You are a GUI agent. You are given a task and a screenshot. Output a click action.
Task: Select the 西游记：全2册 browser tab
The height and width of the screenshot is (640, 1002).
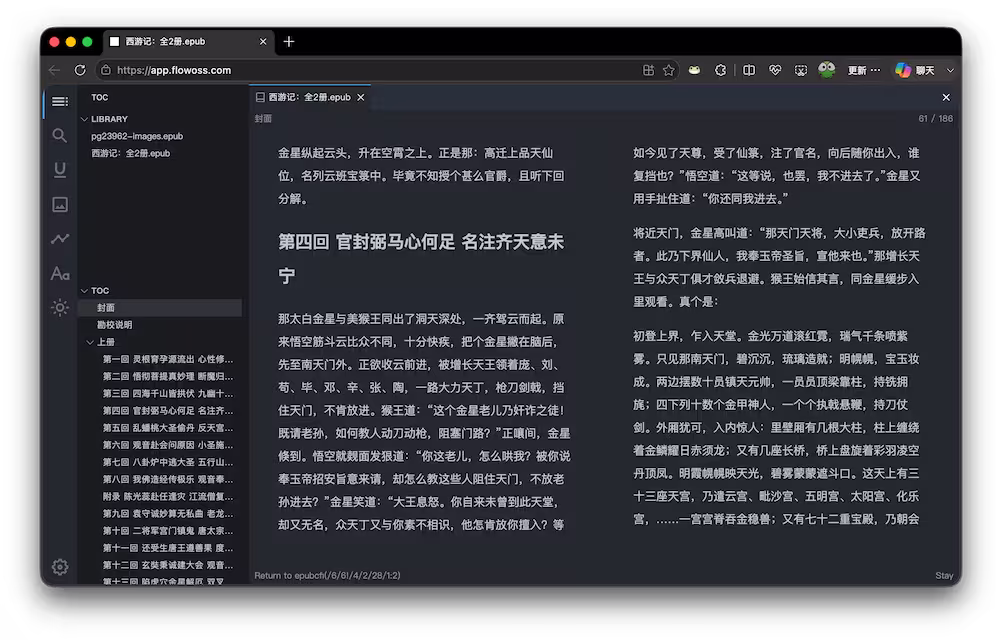pyautogui.click(x=189, y=42)
